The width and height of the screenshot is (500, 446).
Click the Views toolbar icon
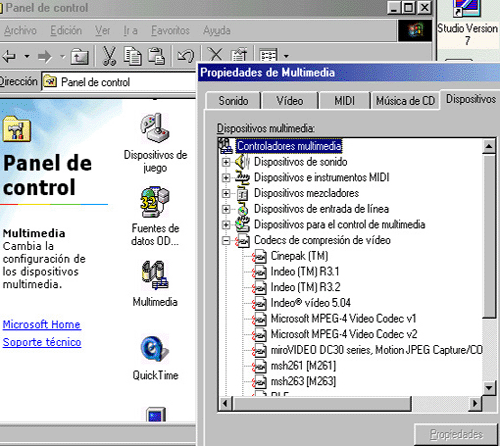268,55
